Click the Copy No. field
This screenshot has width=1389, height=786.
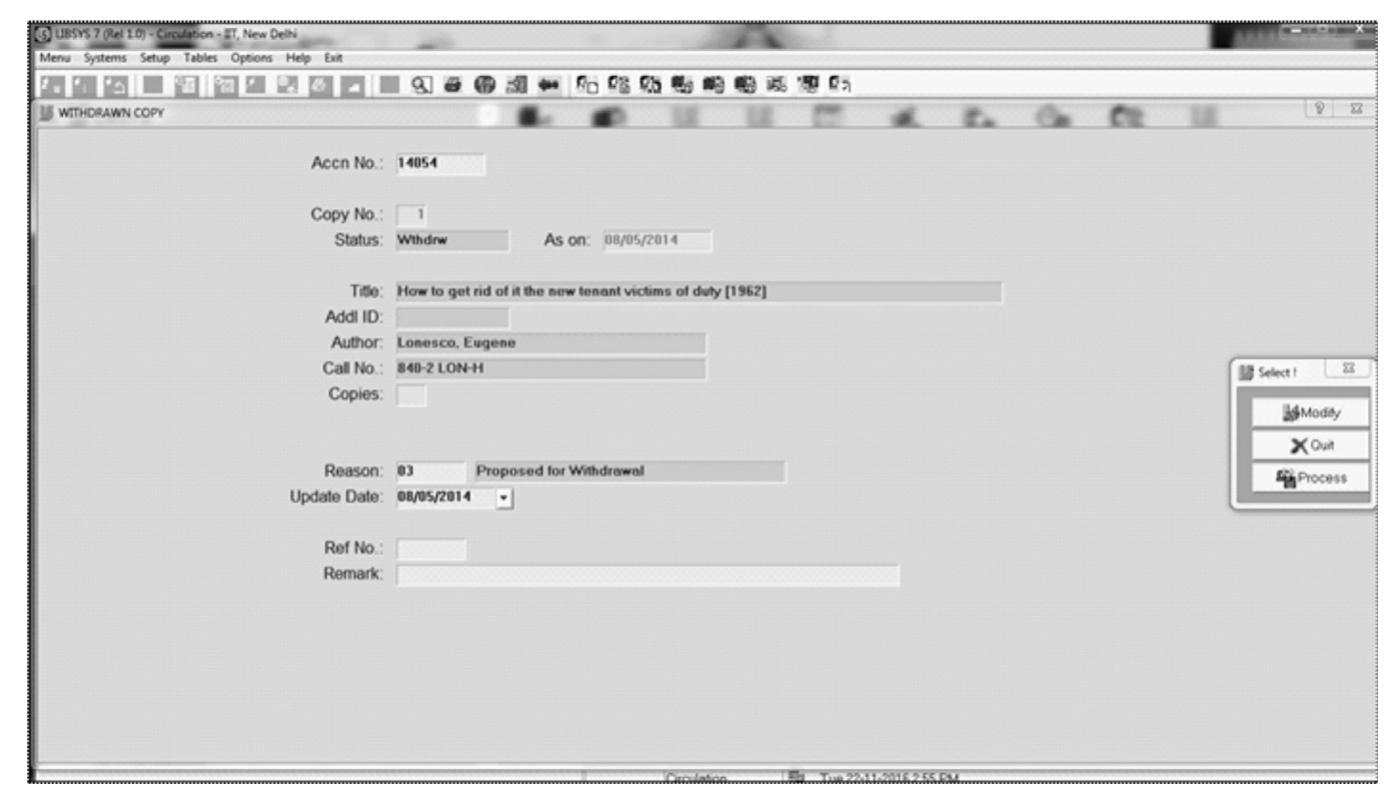(410, 215)
